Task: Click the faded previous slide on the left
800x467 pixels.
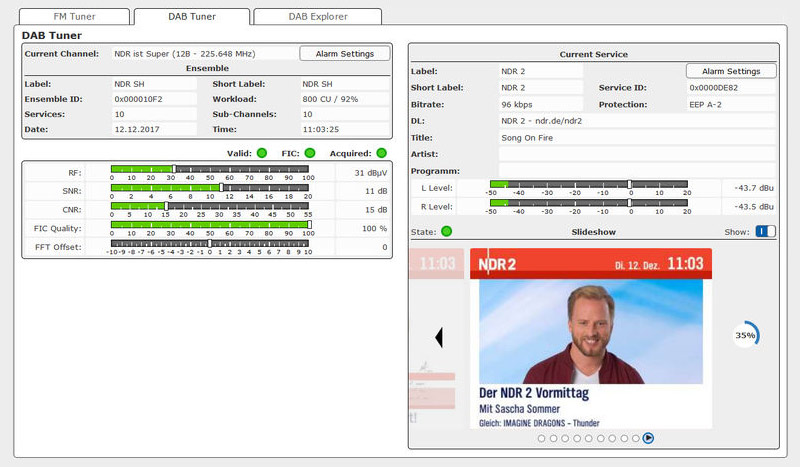Action: 437,337
